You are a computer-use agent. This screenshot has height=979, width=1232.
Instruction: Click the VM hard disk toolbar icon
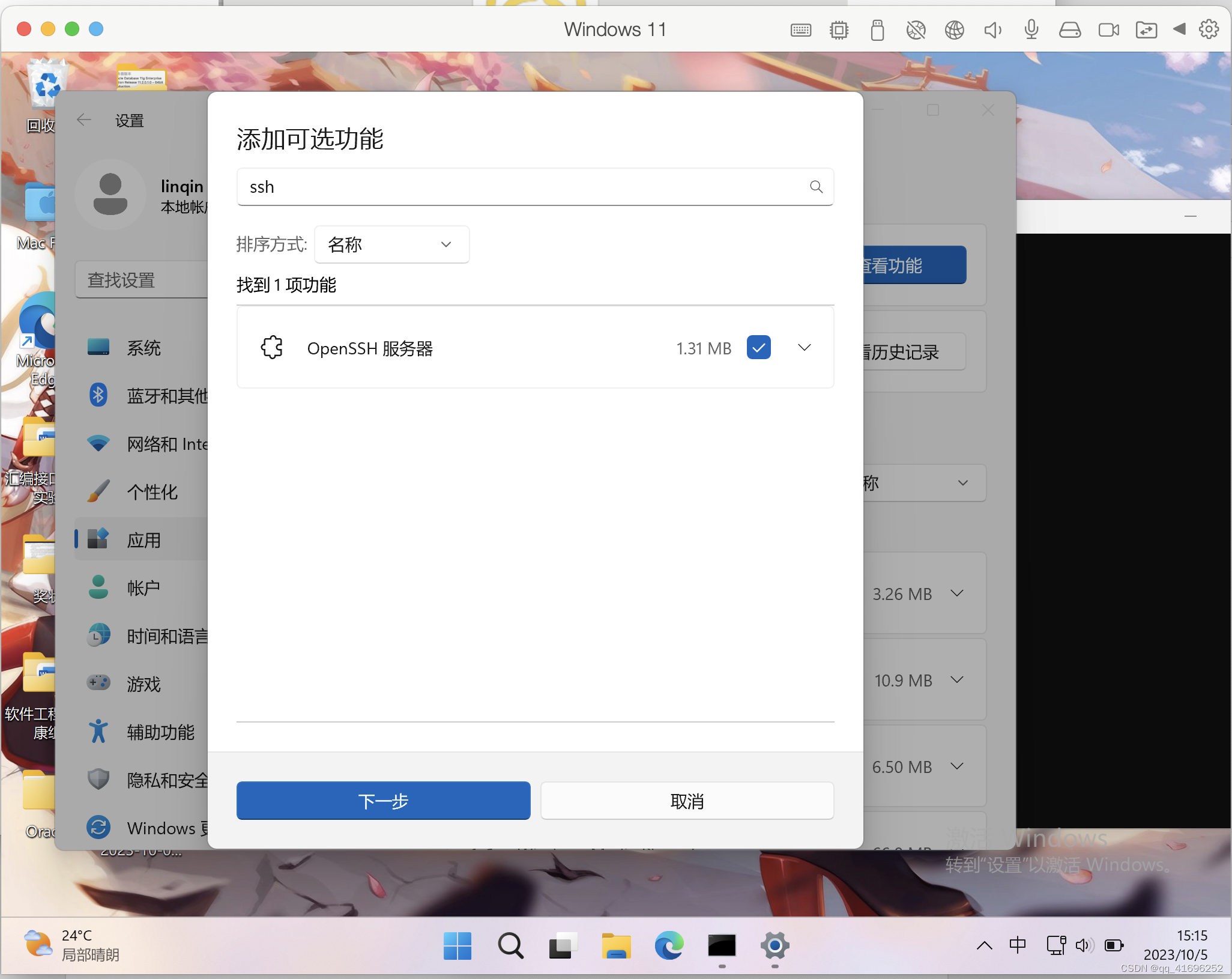click(1069, 29)
